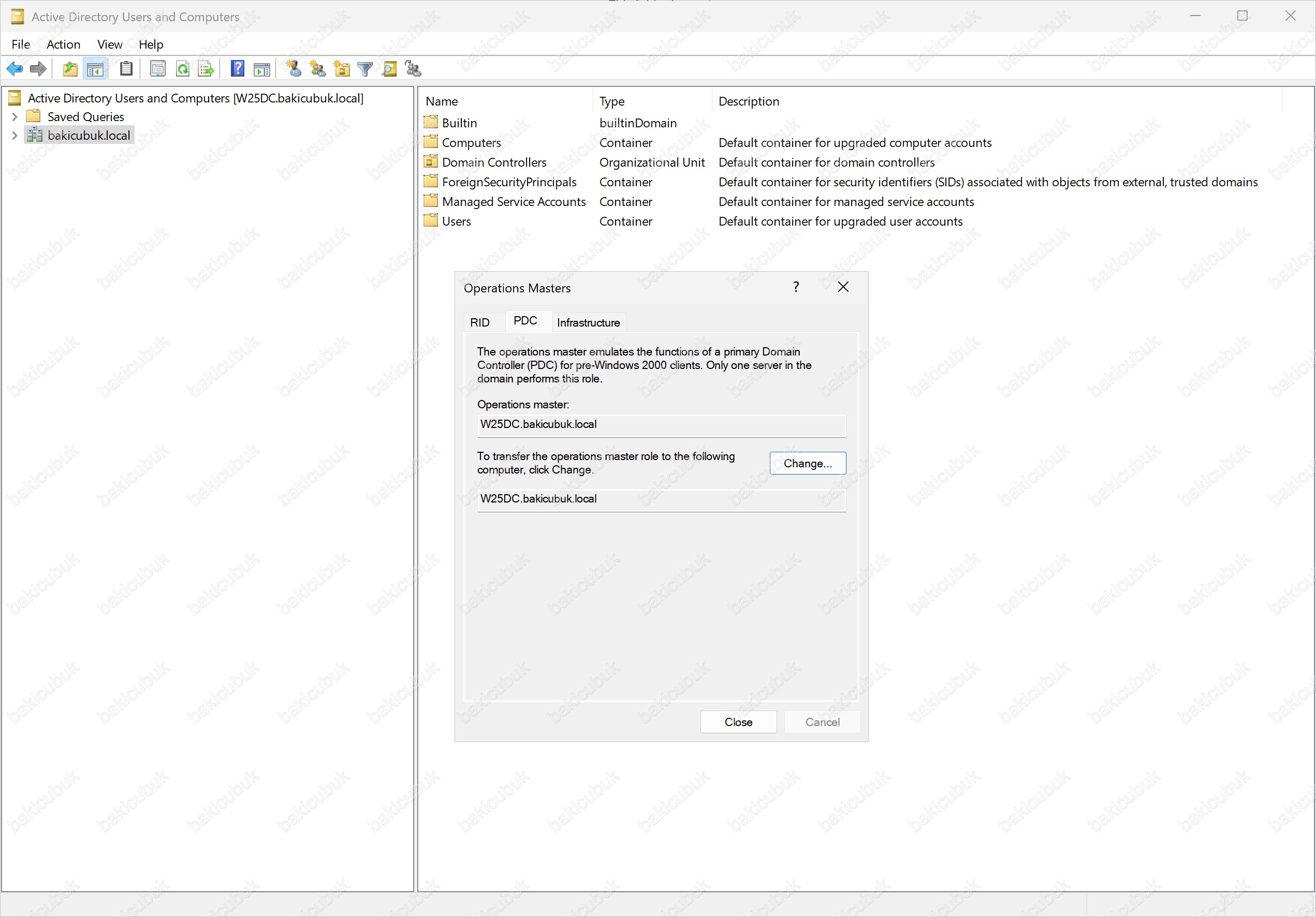
Task: Select the PDC tab
Action: click(x=525, y=321)
